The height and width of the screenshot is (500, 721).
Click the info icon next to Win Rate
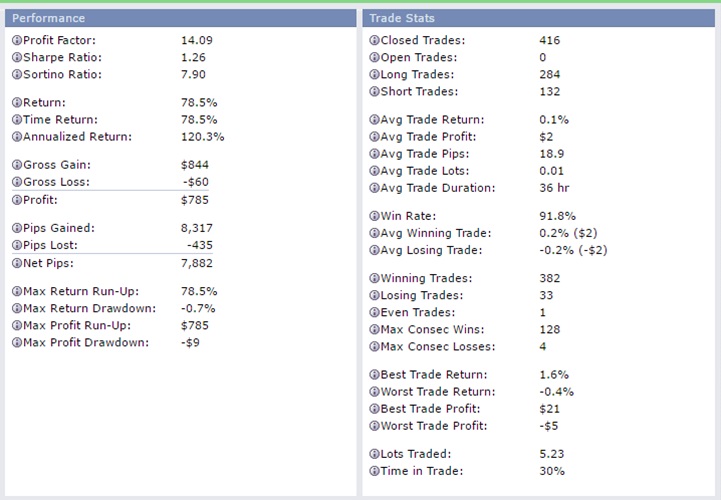pyautogui.click(x=374, y=216)
